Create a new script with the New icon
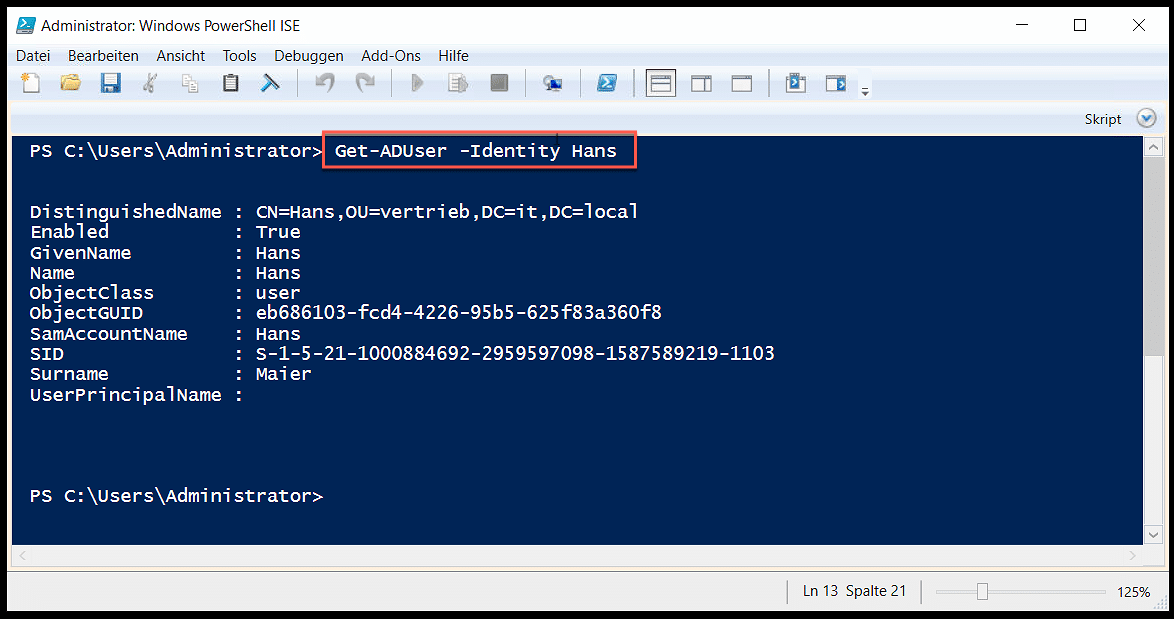Screen dimensions: 1174x619 [x=31, y=83]
